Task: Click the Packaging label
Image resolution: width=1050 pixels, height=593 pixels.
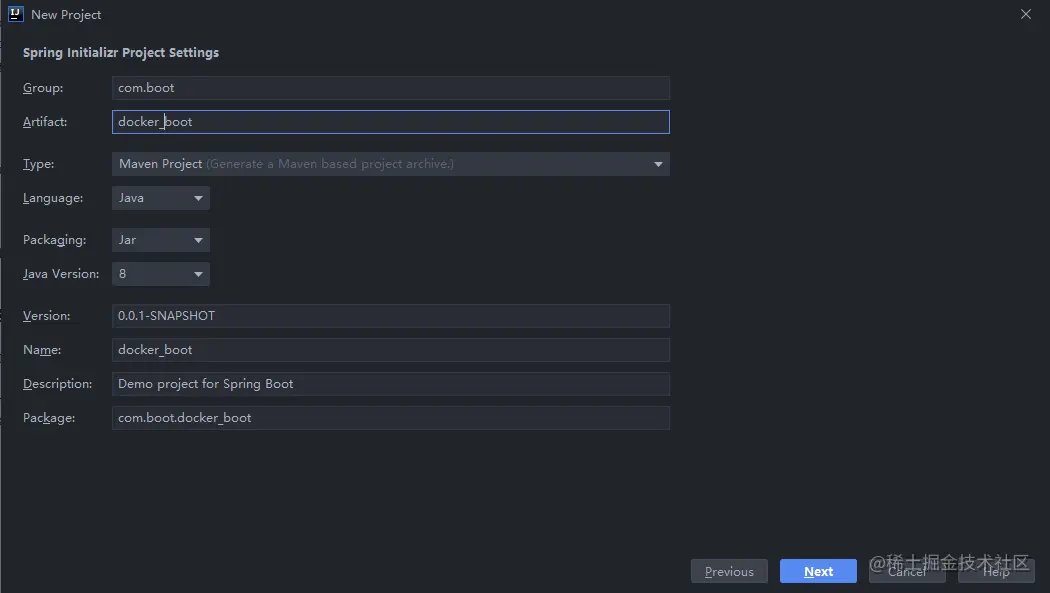Action: click(54, 240)
